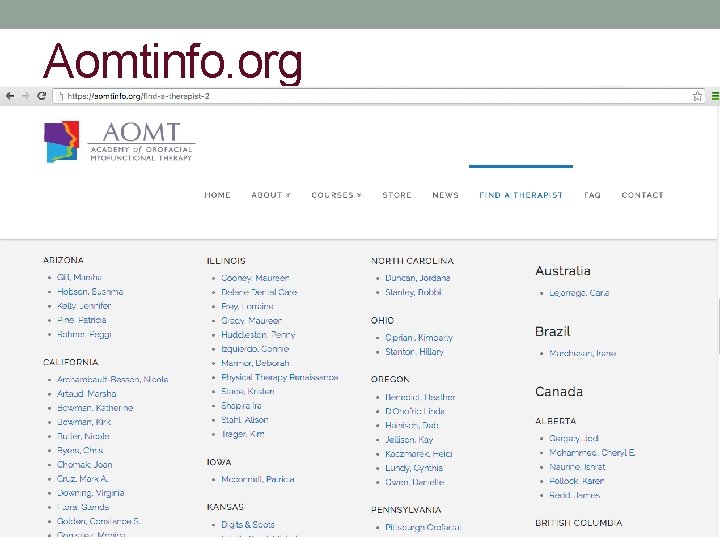Open Lundy, Cynthia link
The width and height of the screenshot is (720, 540).
tap(414, 468)
